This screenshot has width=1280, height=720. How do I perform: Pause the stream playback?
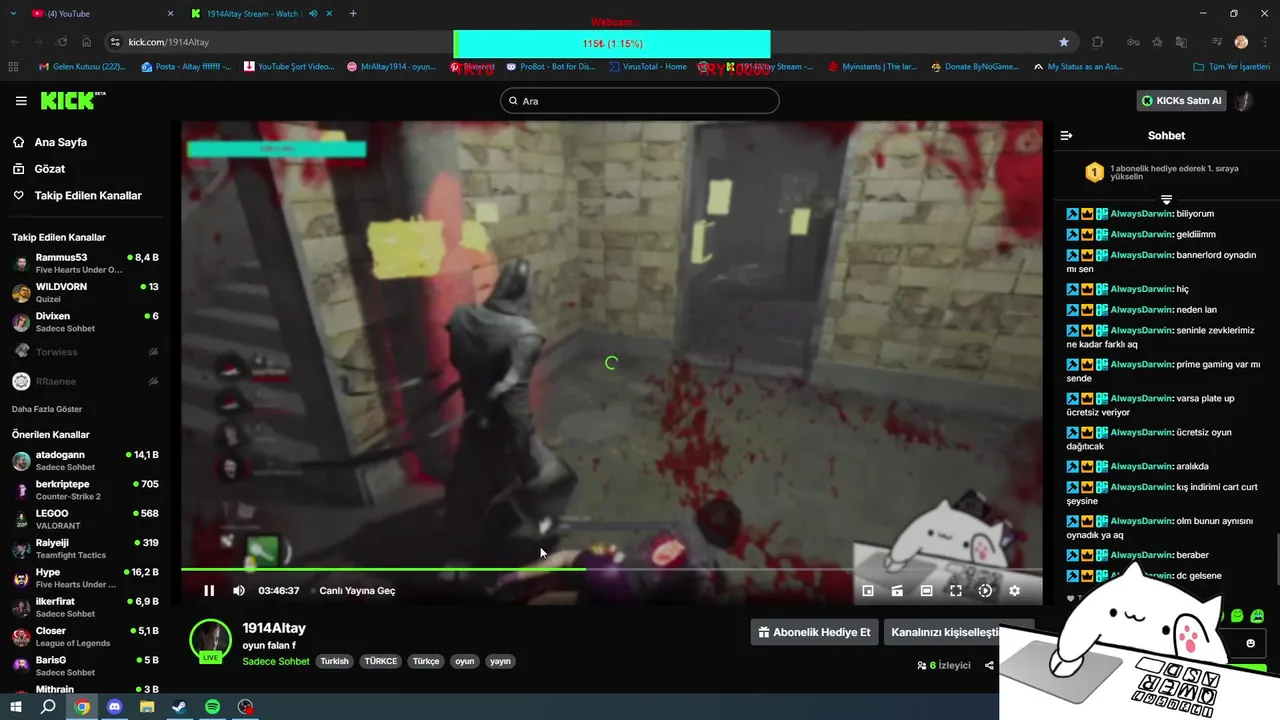pyautogui.click(x=209, y=591)
